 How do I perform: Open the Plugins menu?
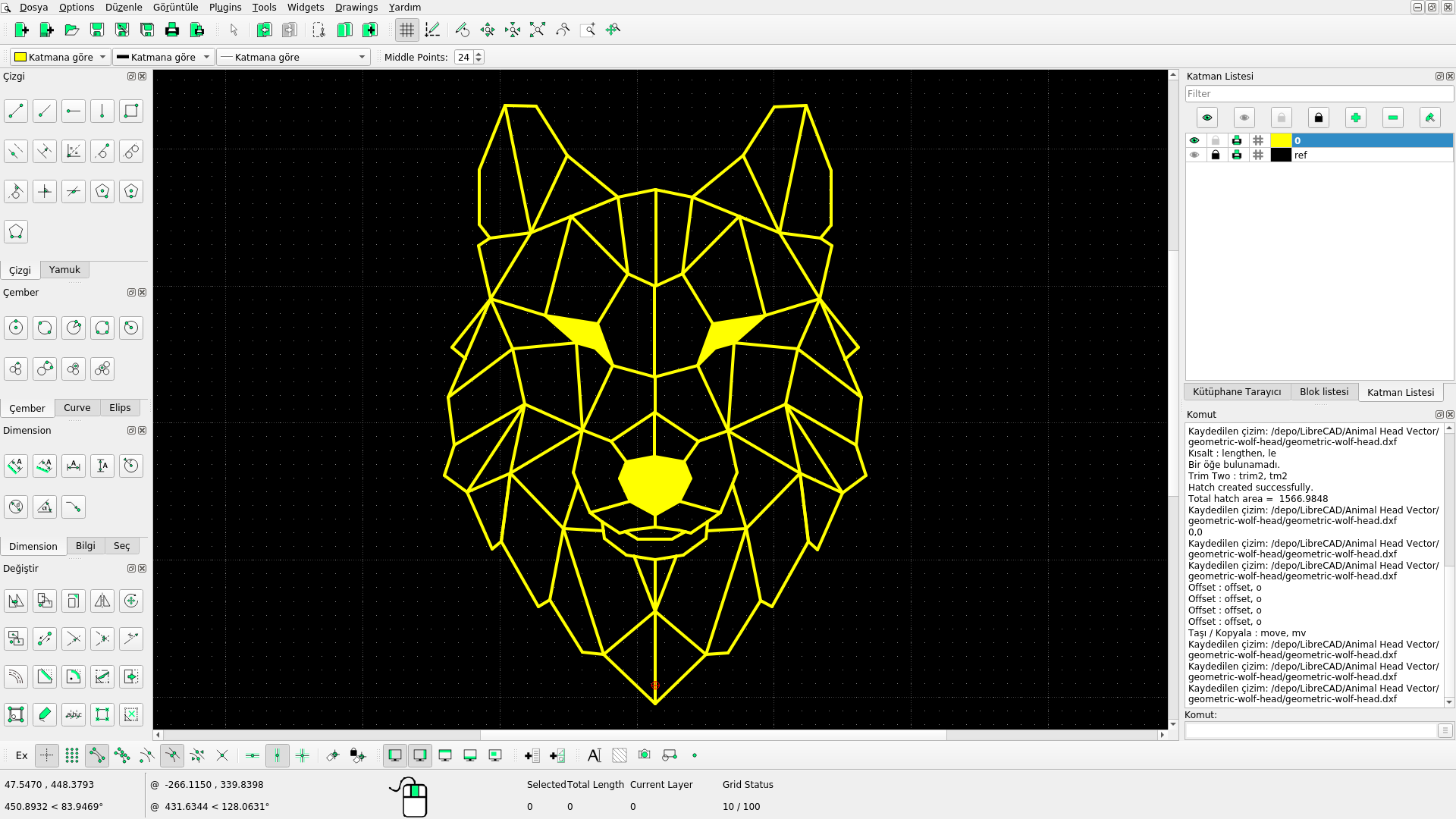pos(224,7)
